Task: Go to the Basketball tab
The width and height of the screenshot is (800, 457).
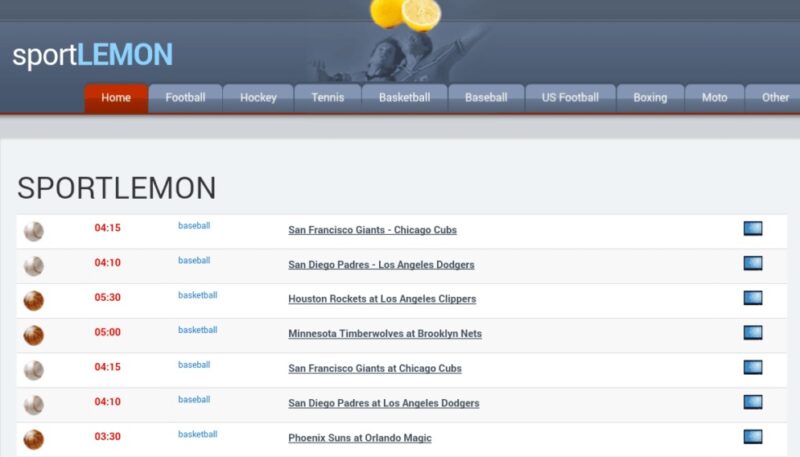Action: click(x=405, y=98)
